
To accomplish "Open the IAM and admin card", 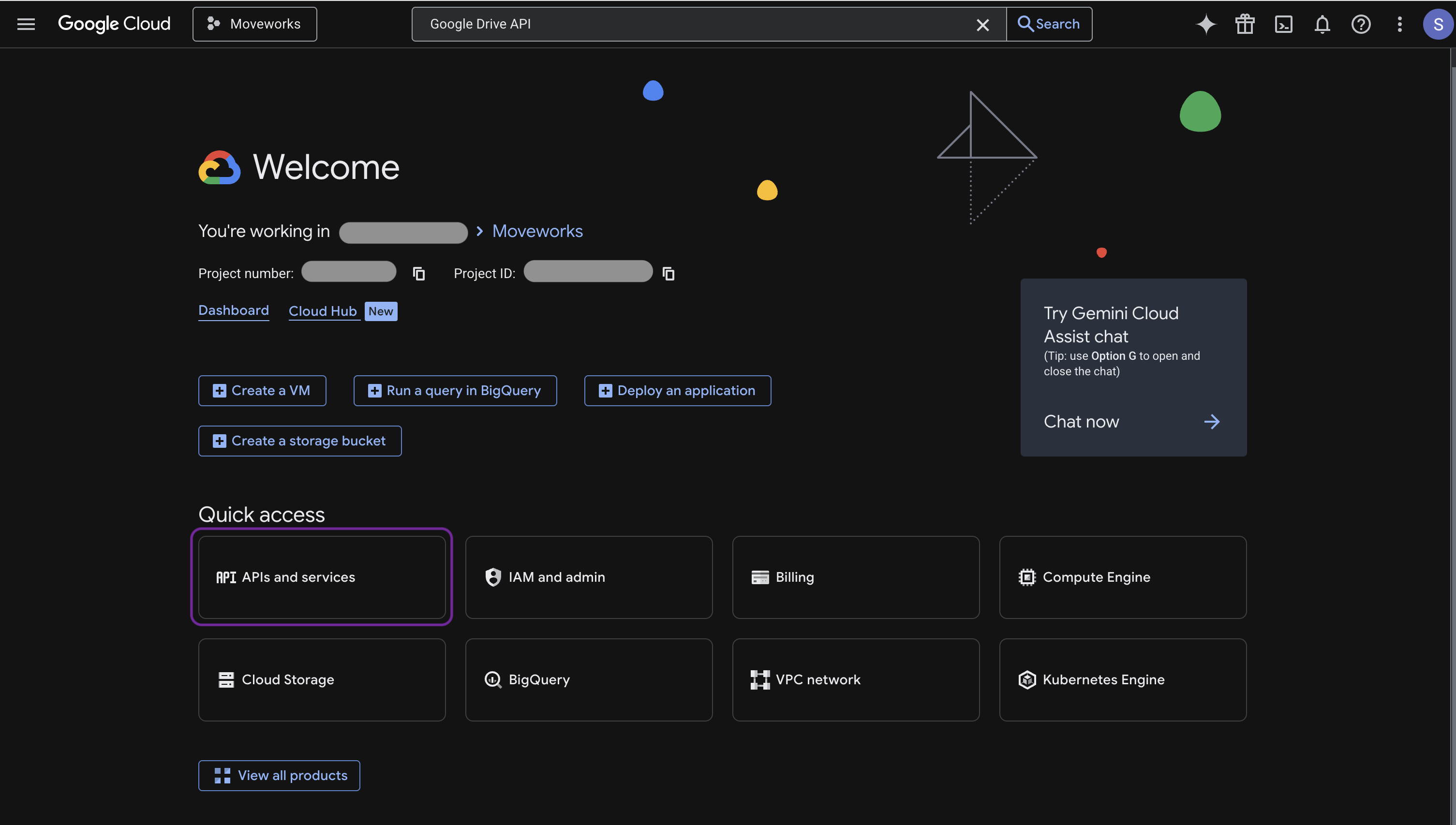I will [588, 577].
